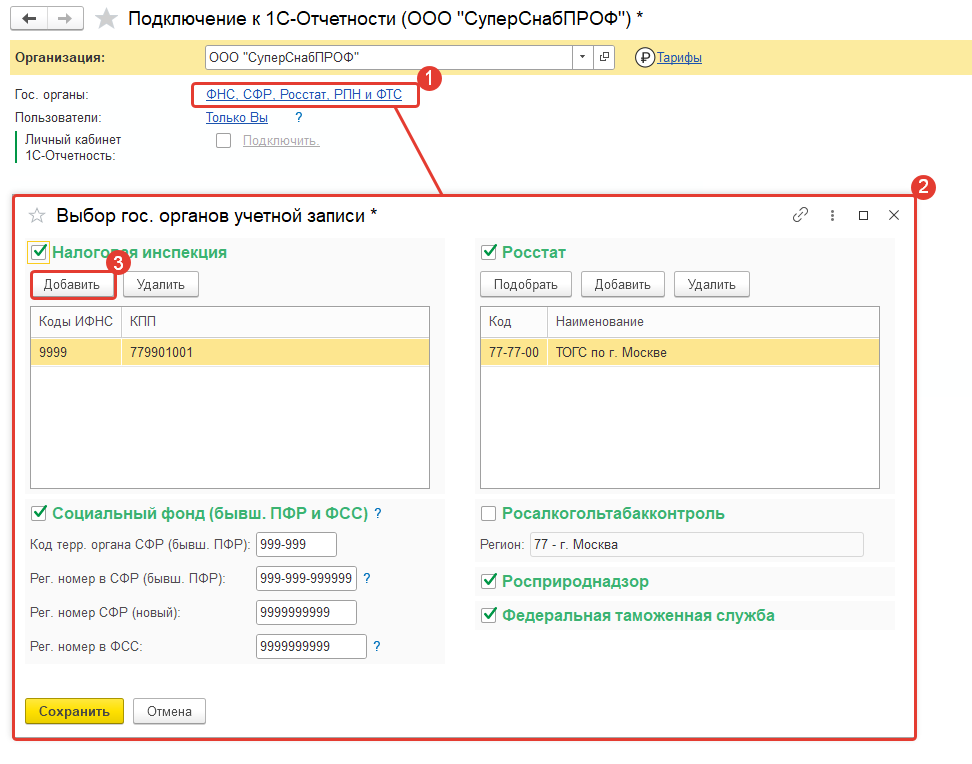This screenshot has width=972, height=764.
Task: Maximize the Выбор гос. органов dialog
Action: pos(863,215)
